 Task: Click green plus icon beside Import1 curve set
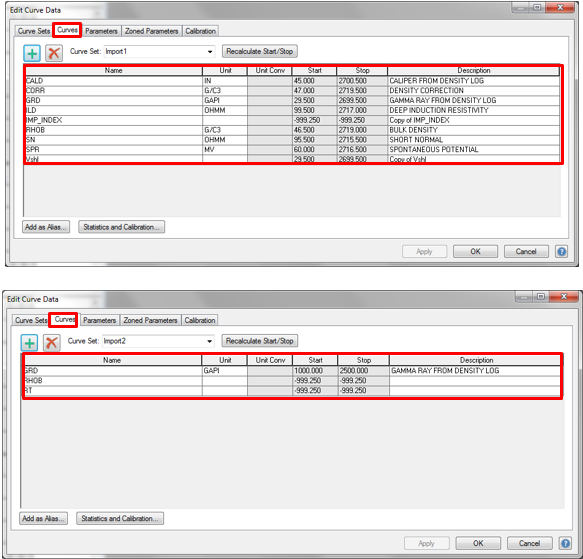[32, 53]
